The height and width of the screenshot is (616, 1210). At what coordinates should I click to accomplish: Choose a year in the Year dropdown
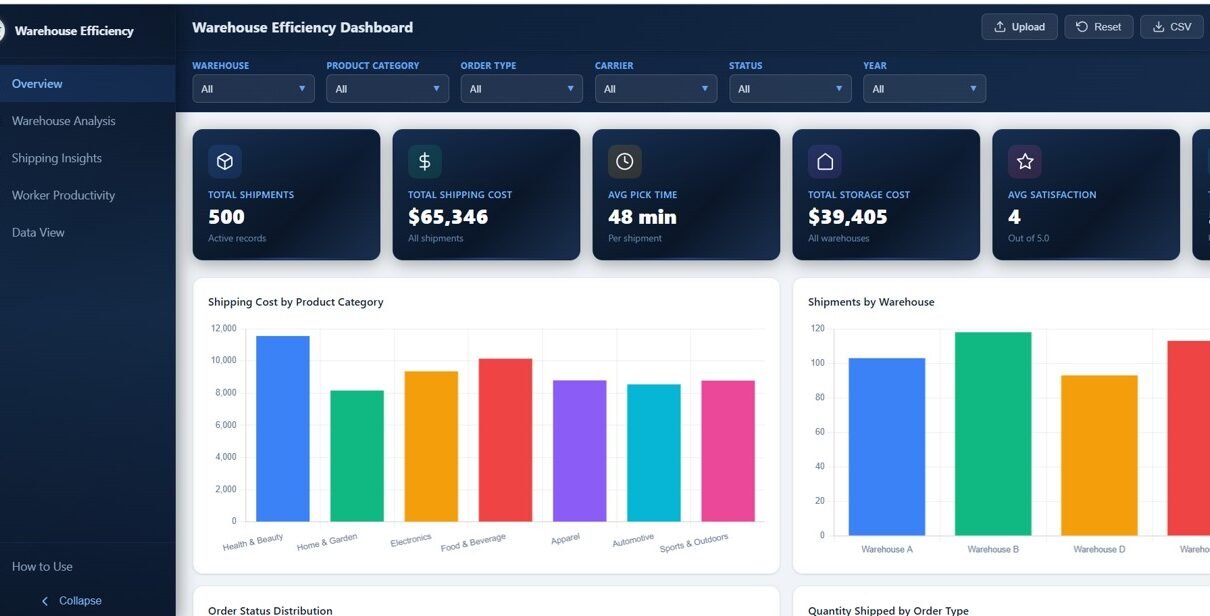[x=923, y=89]
